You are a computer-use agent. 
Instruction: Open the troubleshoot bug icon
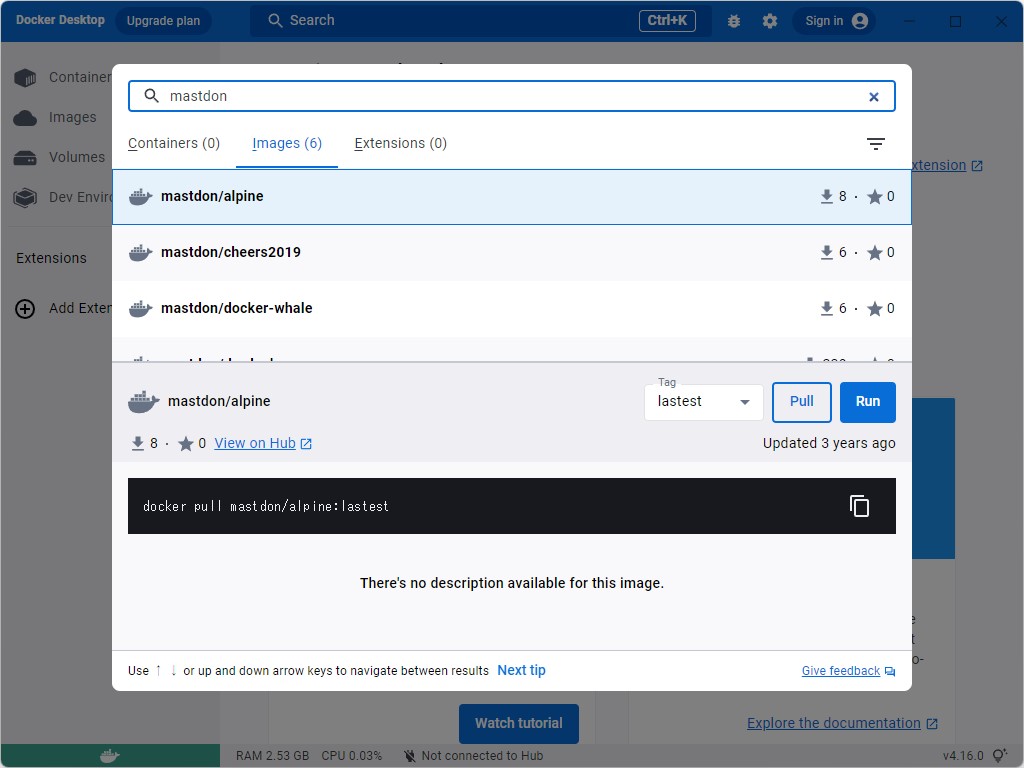(733, 21)
